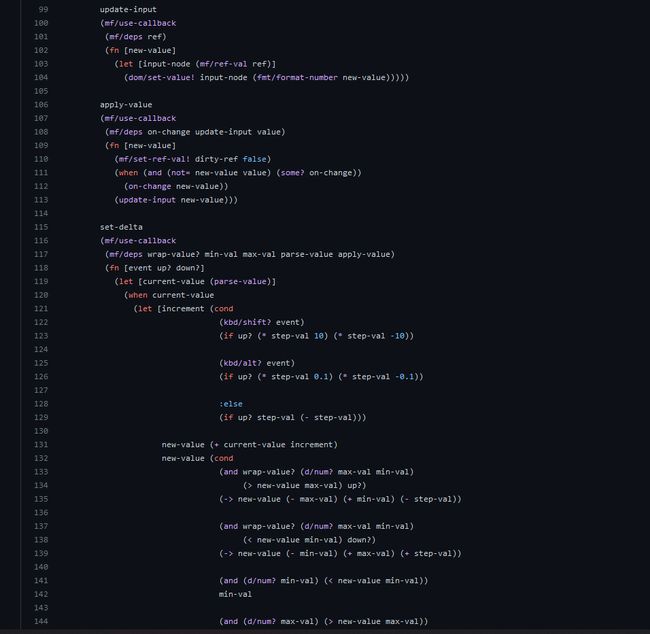Click the set-delta symbol on line 115

click(121, 227)
